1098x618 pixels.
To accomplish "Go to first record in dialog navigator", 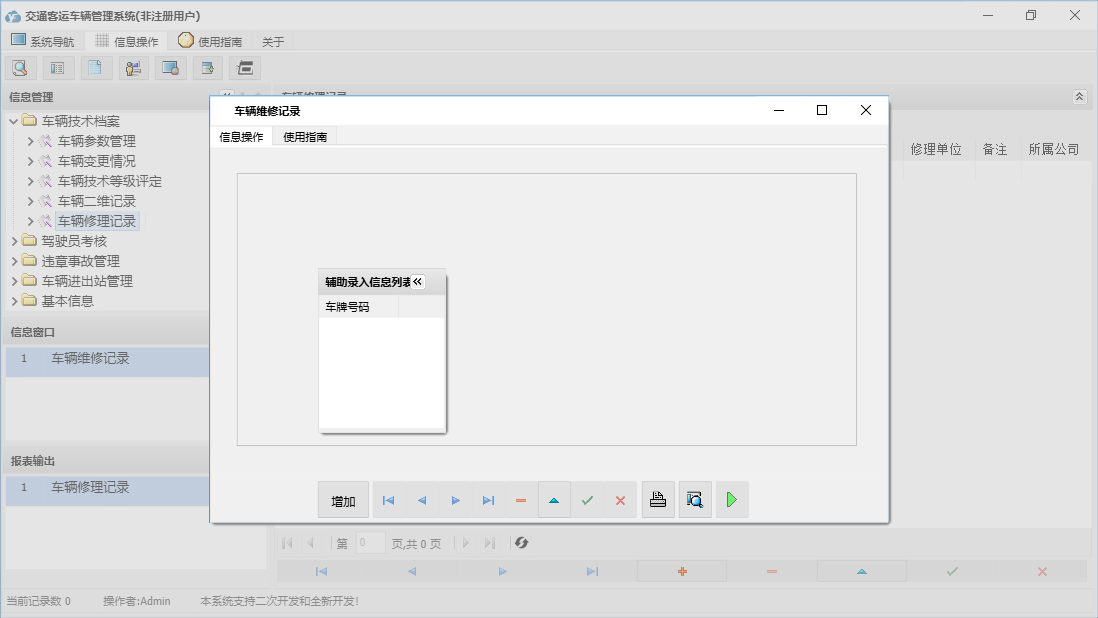I will point(389,500).
